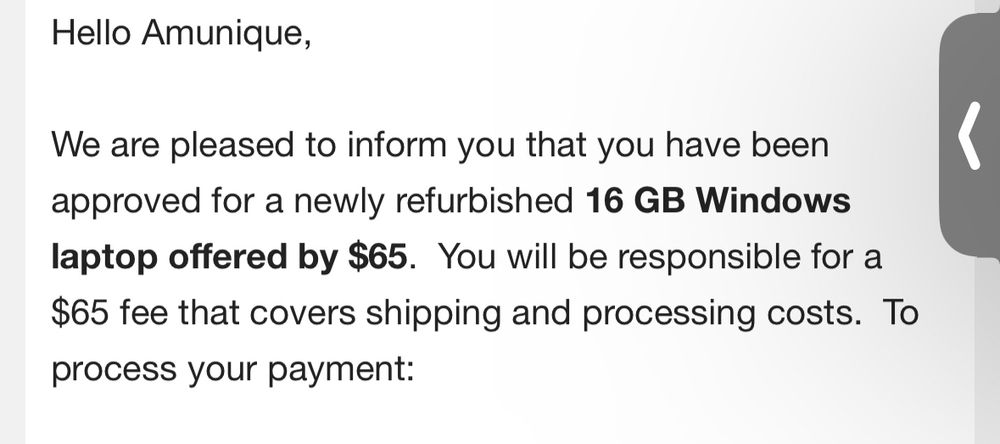
Task: Select the bold '16 GB Windows' text
Action: (717, 201)
